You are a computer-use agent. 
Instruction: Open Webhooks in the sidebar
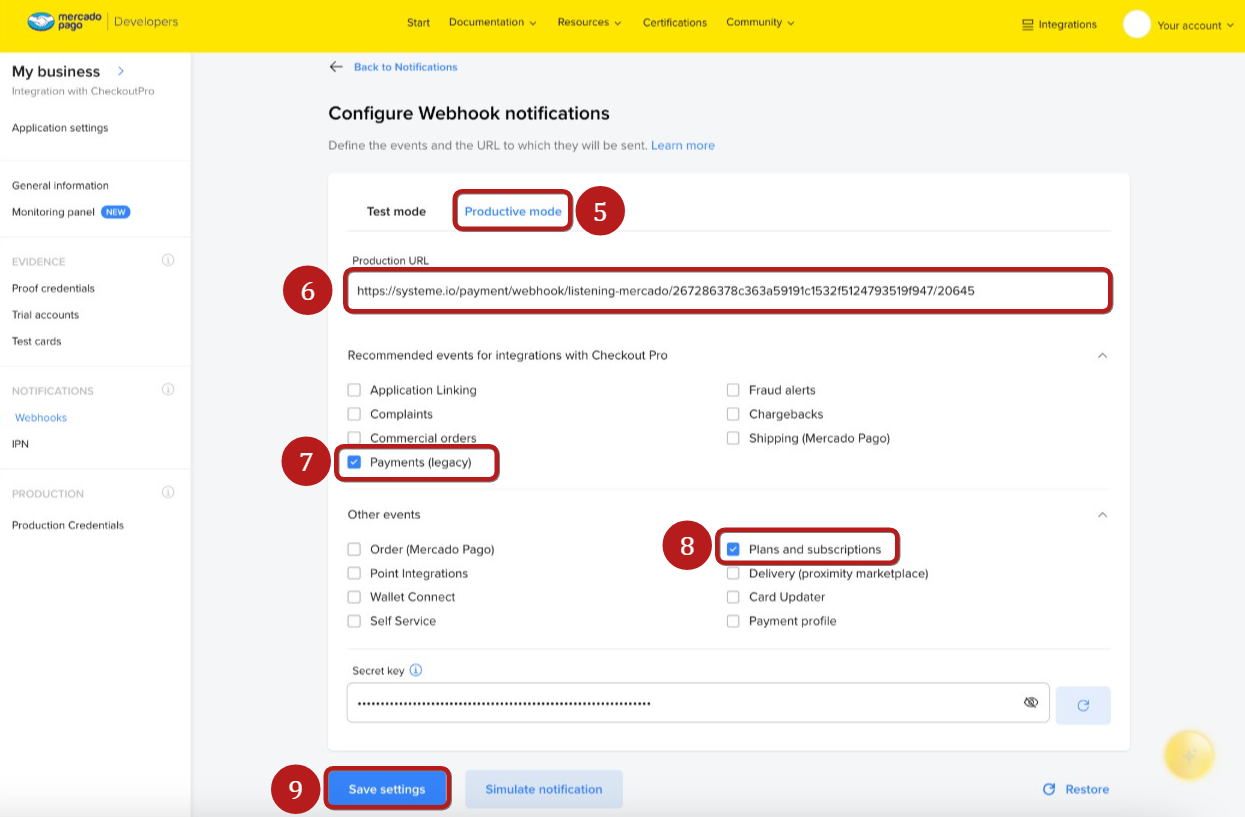point(41,417)
